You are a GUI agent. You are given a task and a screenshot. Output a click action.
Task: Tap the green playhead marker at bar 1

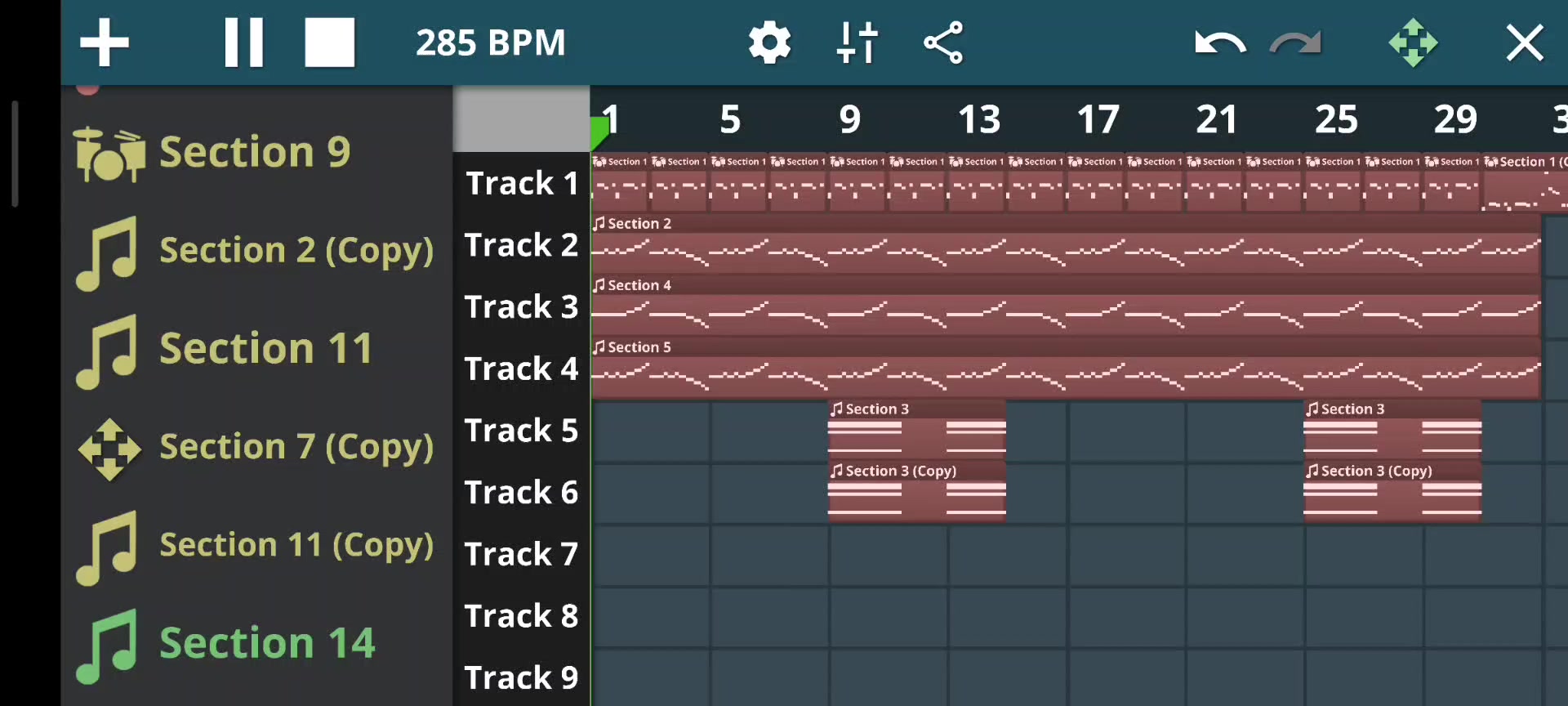(x=599, y=132)
